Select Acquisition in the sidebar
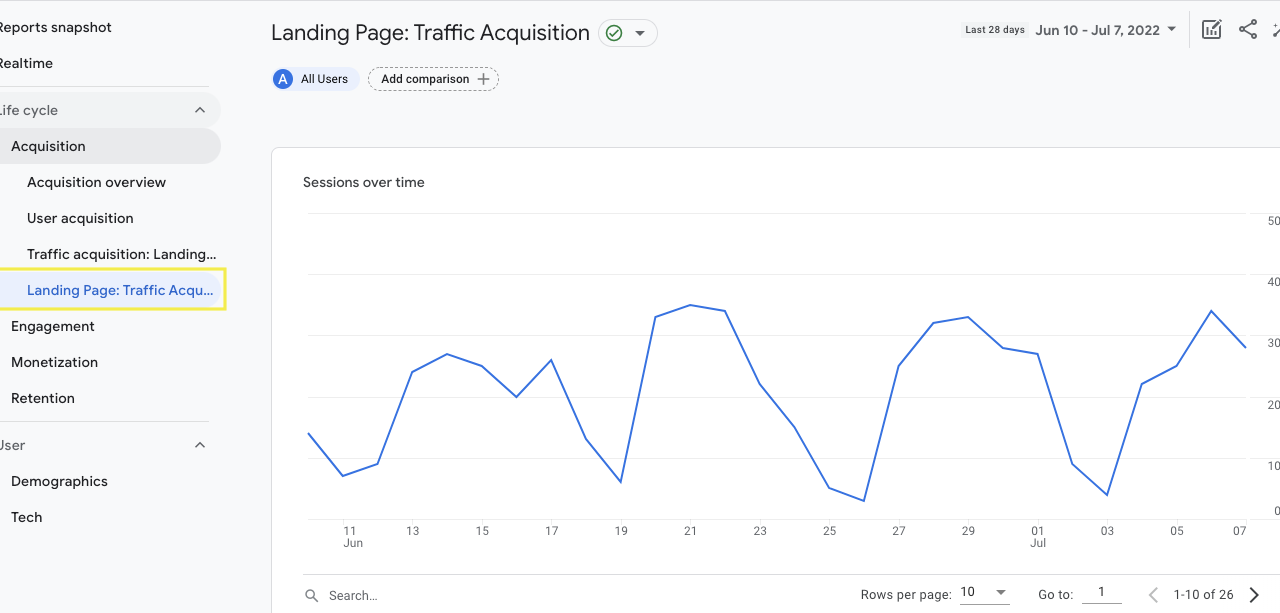1280x613 pixels. coord(108,146)
